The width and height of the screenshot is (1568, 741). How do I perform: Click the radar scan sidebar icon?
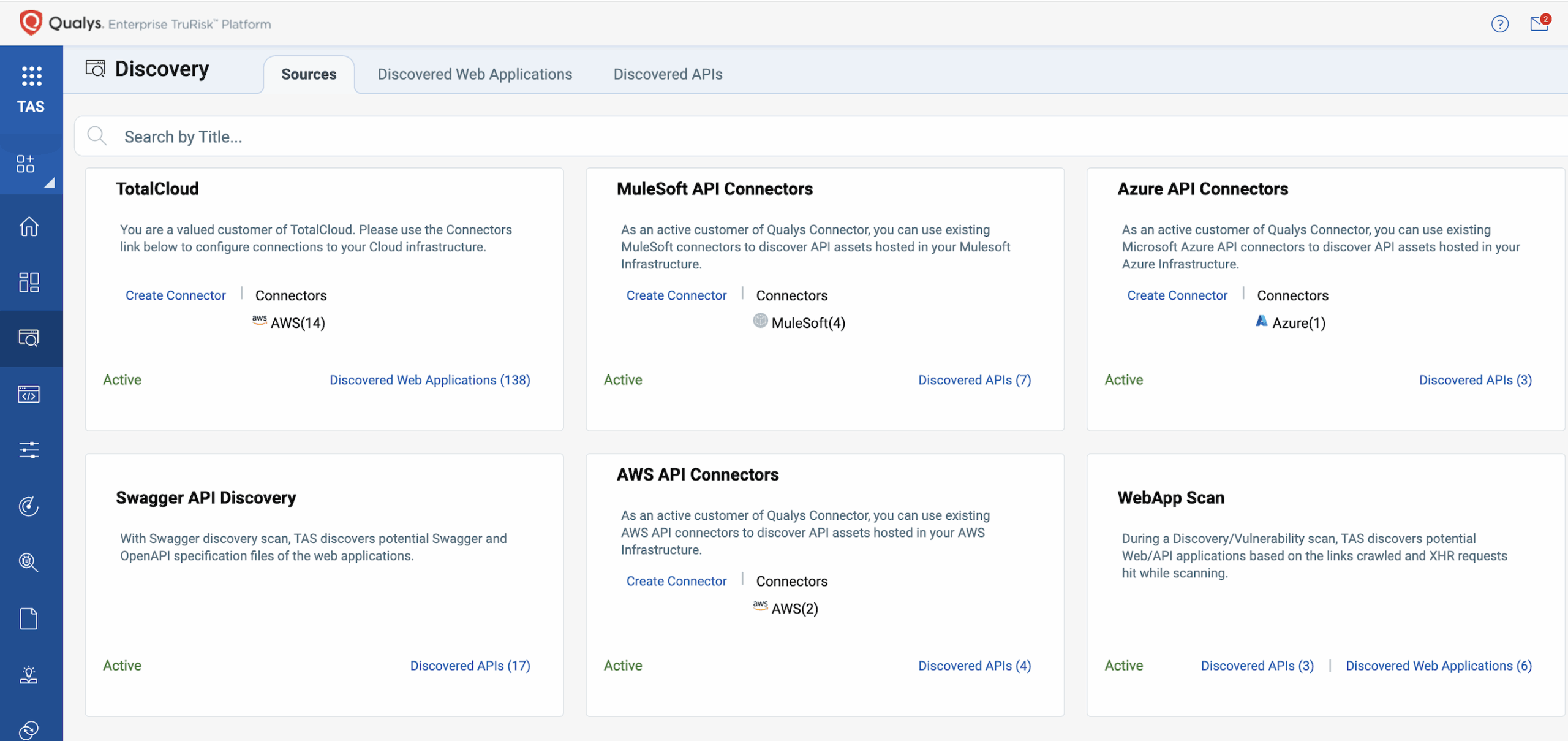29,506
